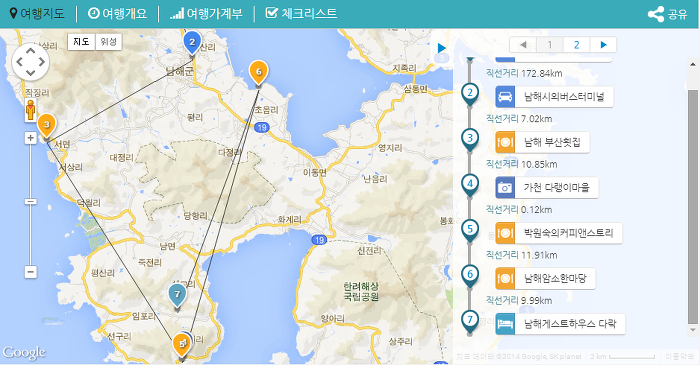700x365 pixels.
Task: Select the Street View pegman icon
Action: pyautogui.click(x=30, y=110)
